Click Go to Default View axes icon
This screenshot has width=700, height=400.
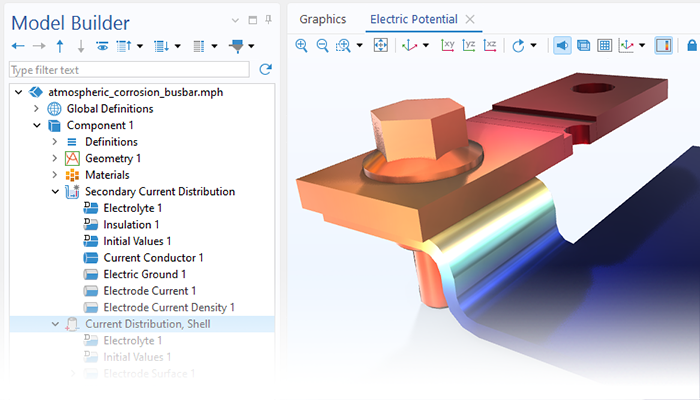(x=409, y=45)
